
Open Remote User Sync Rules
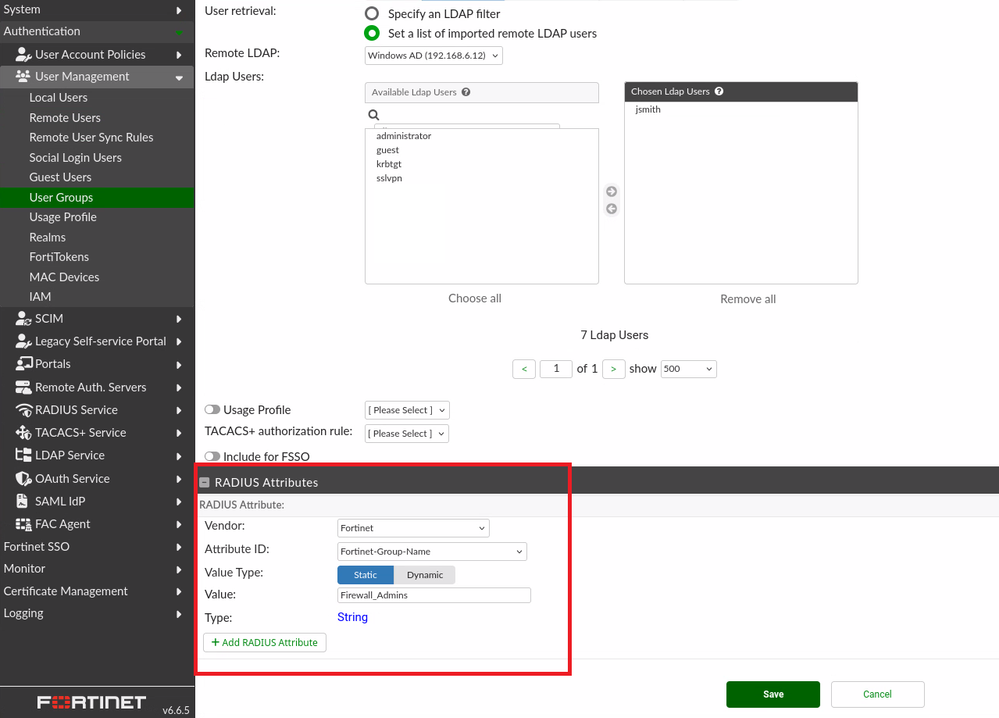(91, 138)
